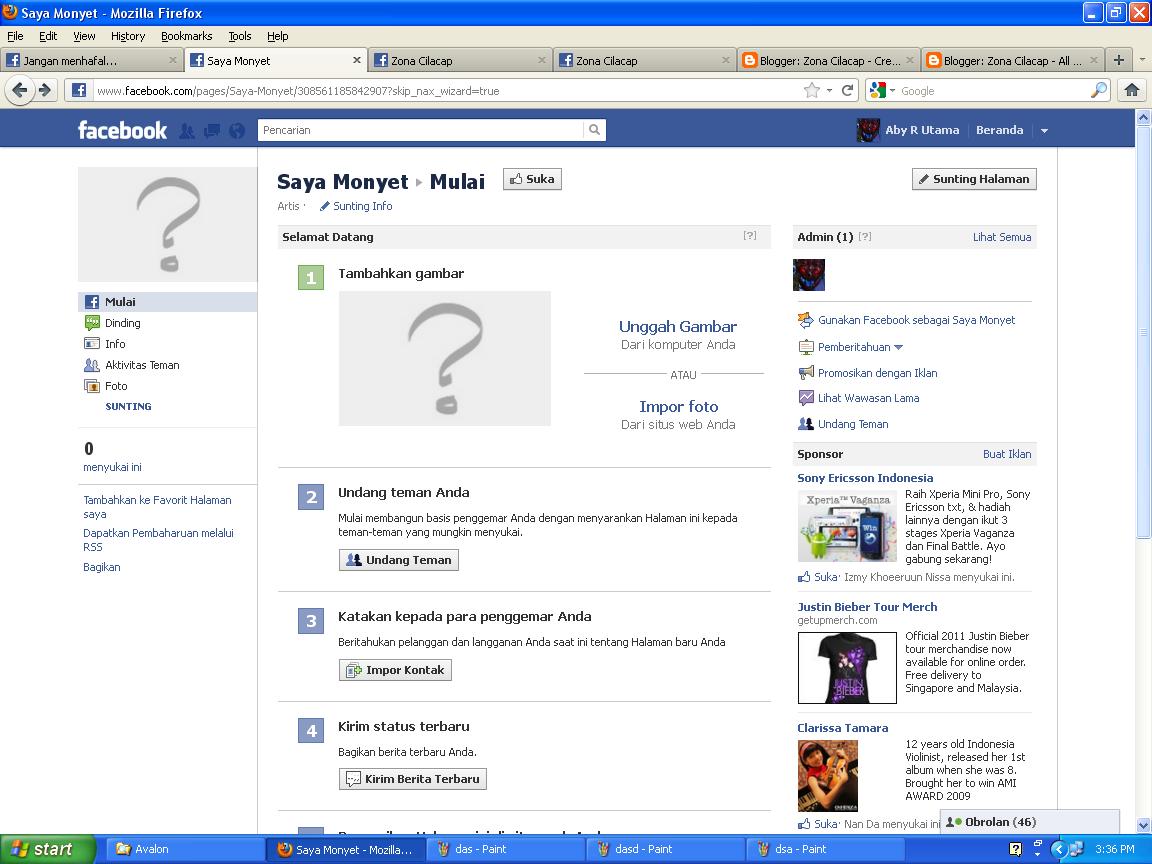1152x864 pixels.
Task: Click Lihat Semua admin link
Action: pyautogui.click(x=1001, y=237)
